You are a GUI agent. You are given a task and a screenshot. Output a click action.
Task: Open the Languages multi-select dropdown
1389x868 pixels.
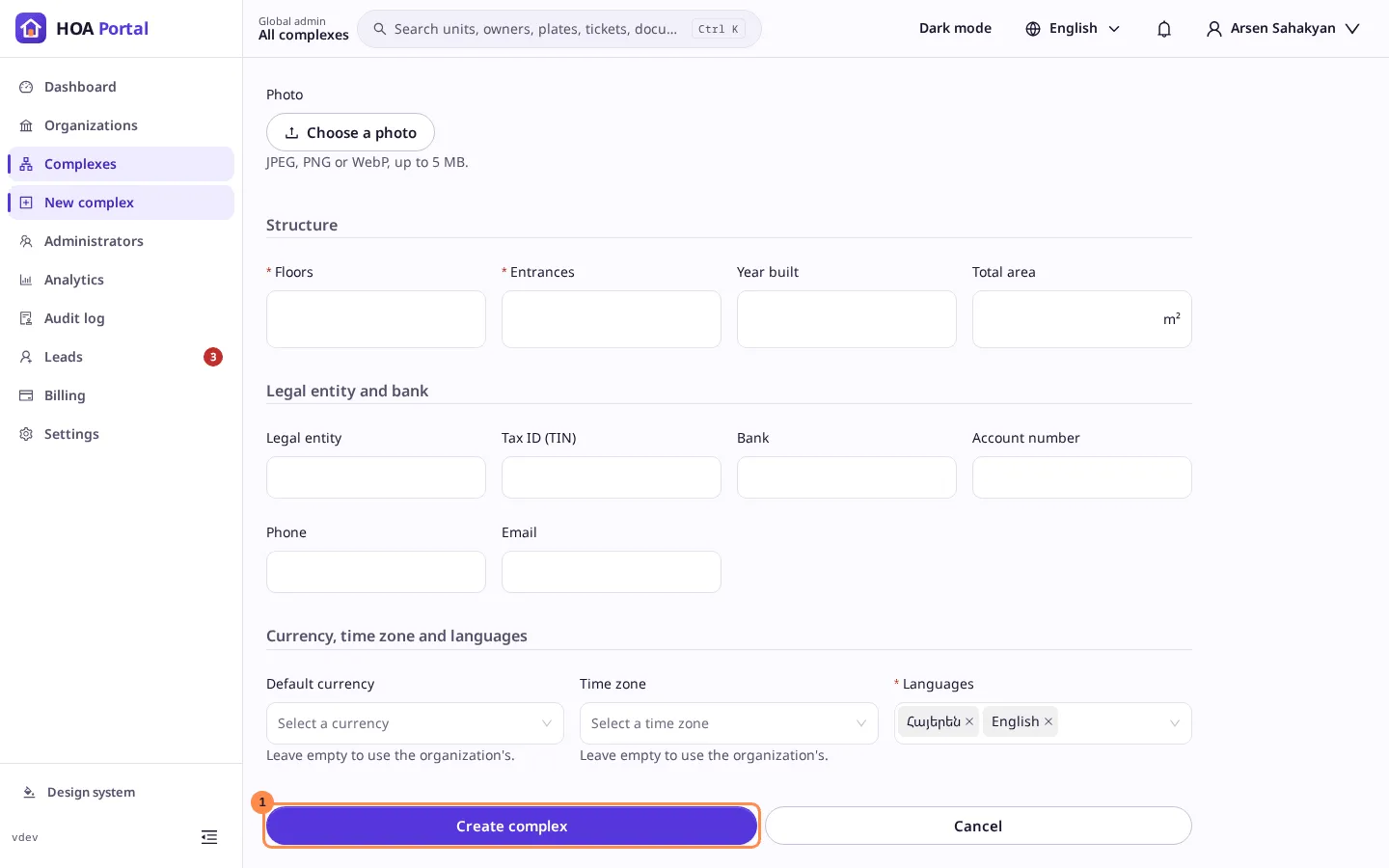point(1043,723)
